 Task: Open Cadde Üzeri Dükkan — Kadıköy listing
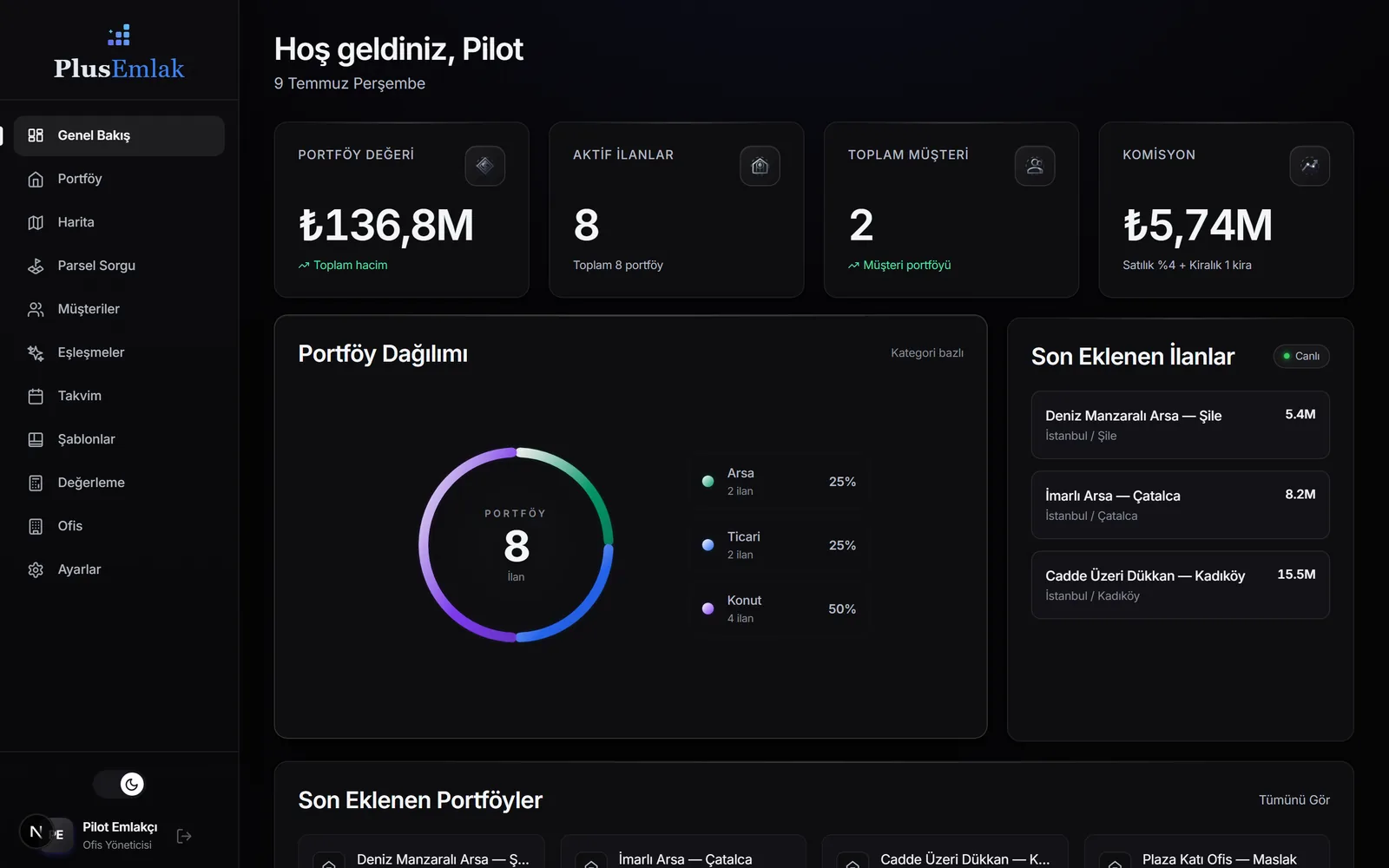1180,585
